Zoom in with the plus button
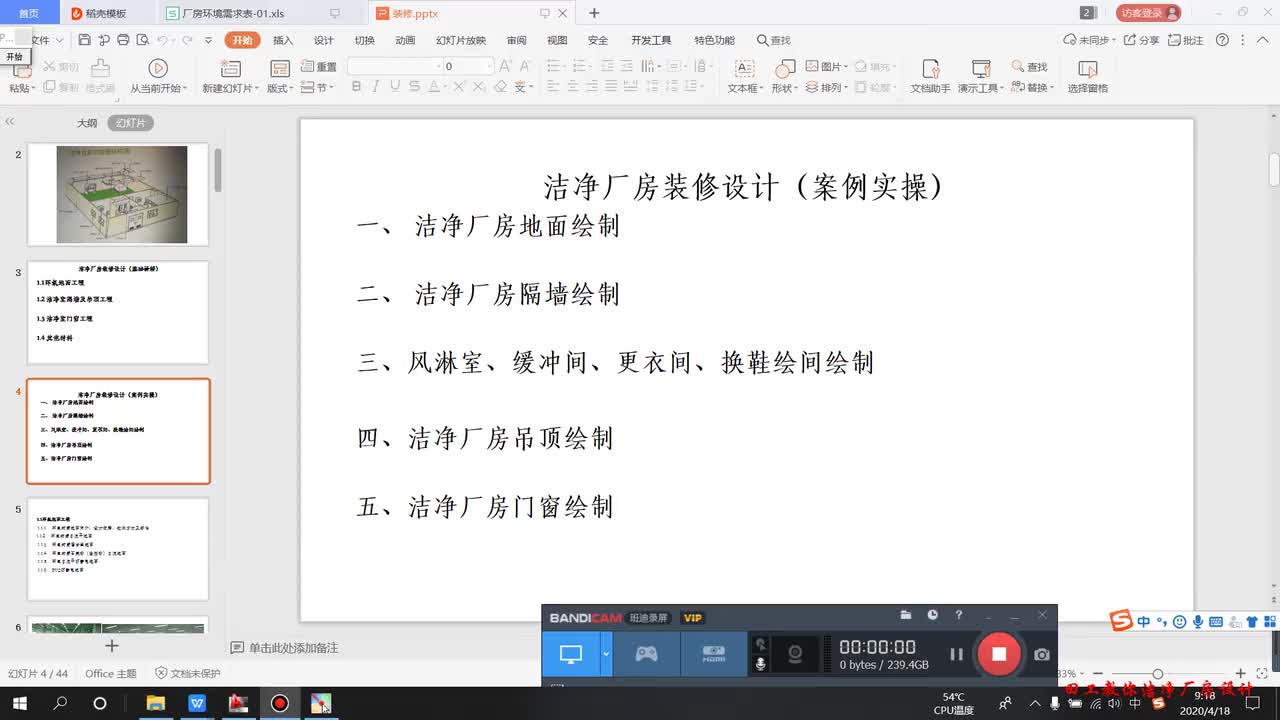 (1241, 674)
